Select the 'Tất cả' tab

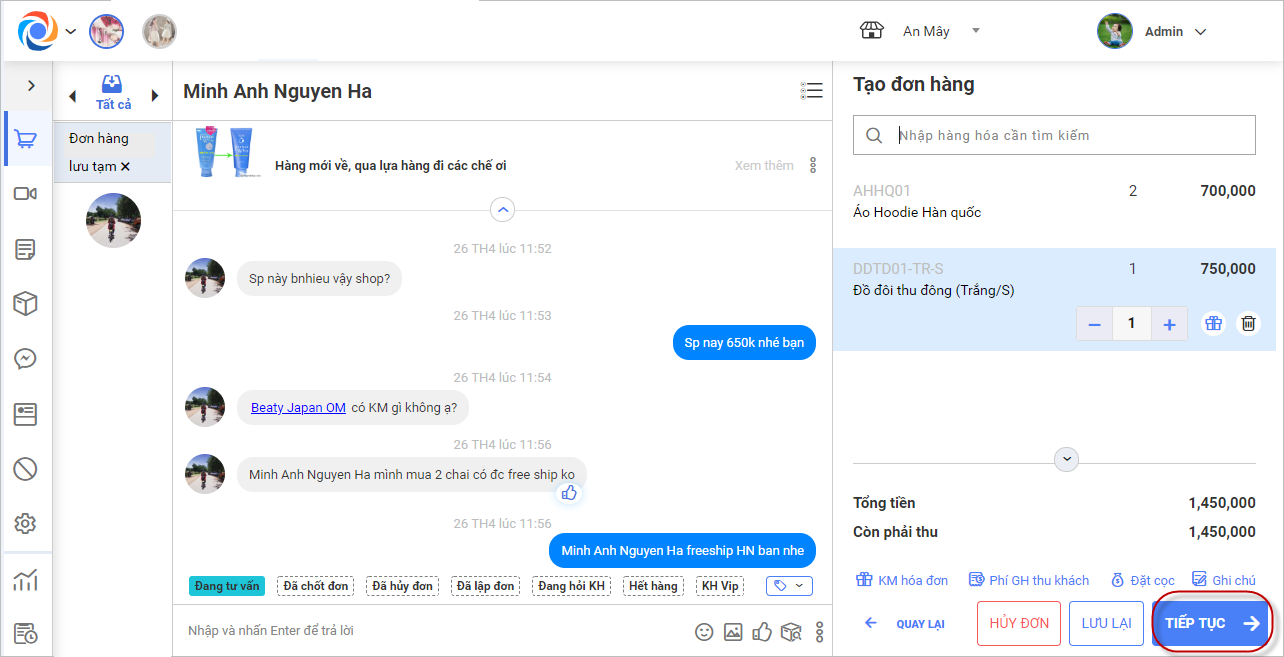(x=113, y=94)
